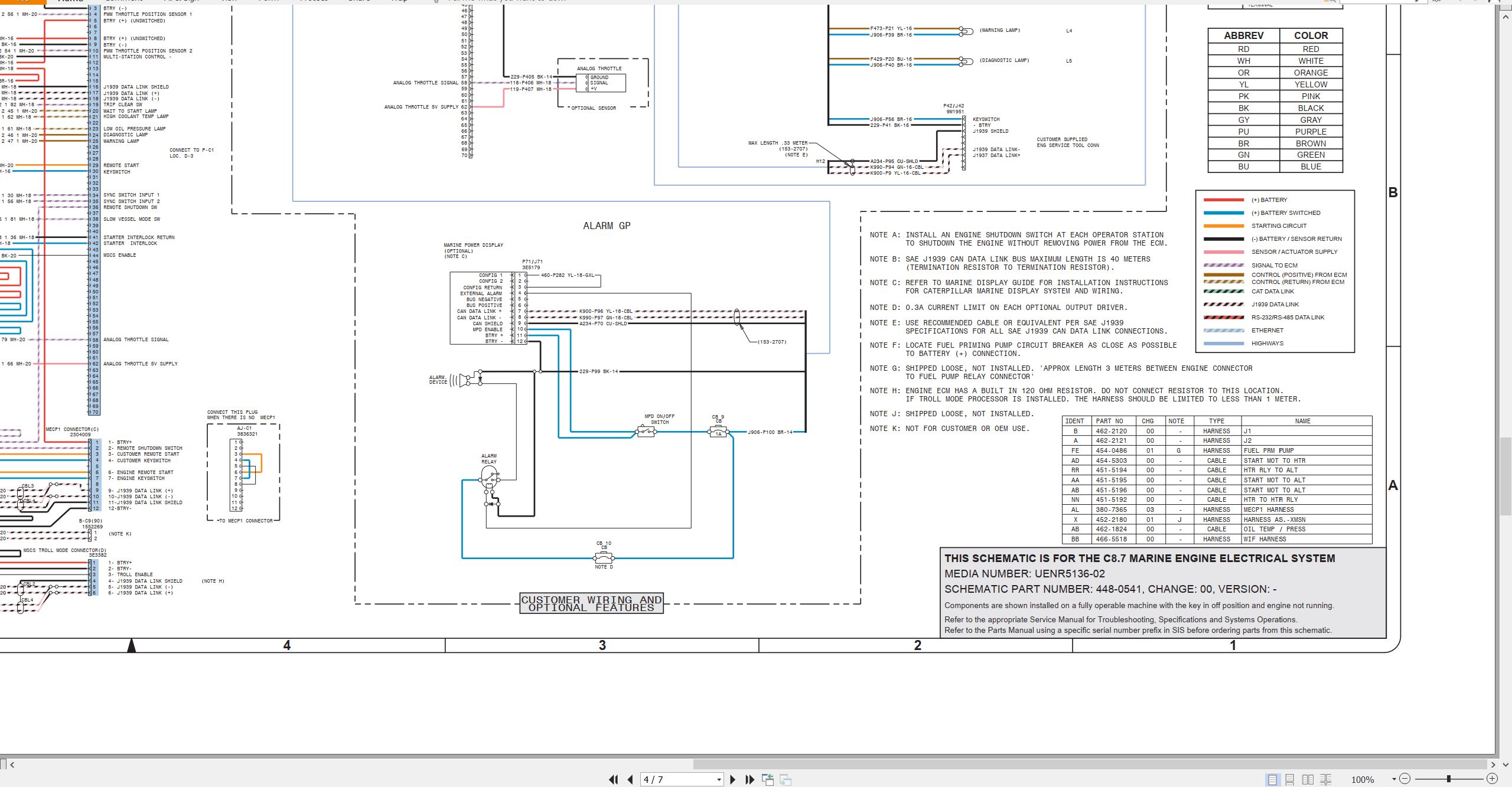Click the zoom out minus icon
Screen dimensions: 1512x787
coord(1405,779)
